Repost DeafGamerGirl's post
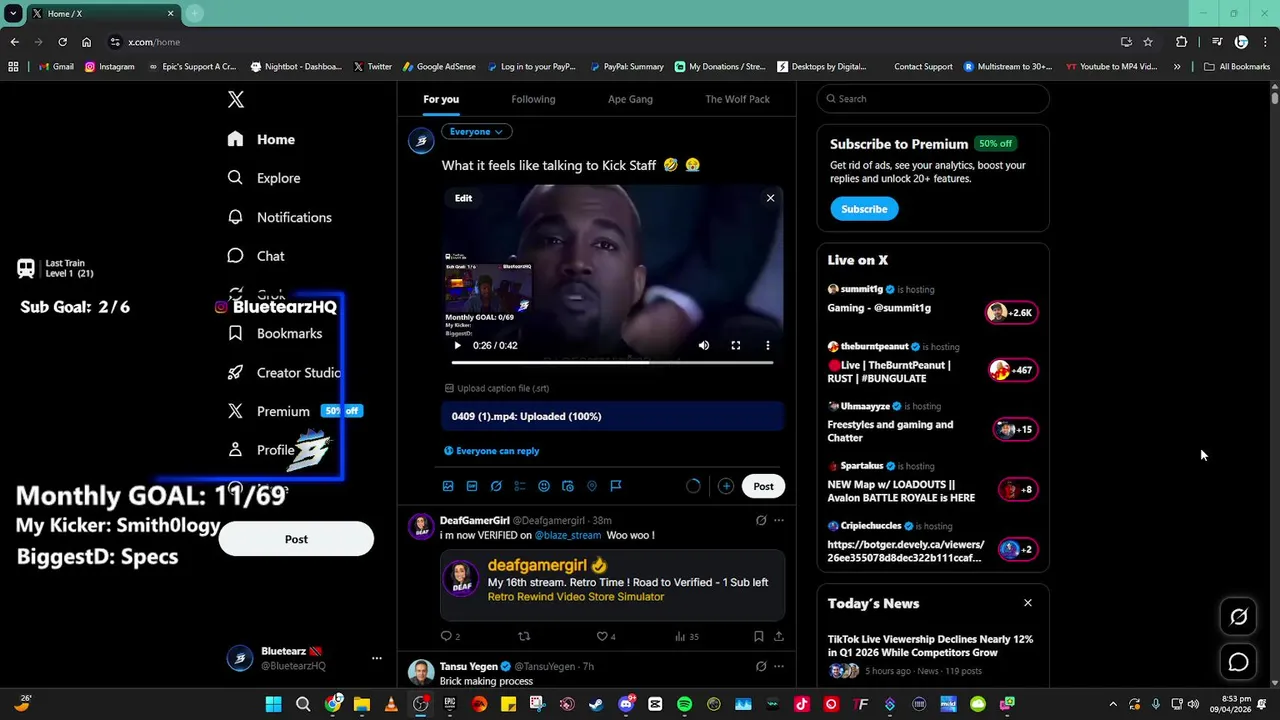 coord(524,636)
